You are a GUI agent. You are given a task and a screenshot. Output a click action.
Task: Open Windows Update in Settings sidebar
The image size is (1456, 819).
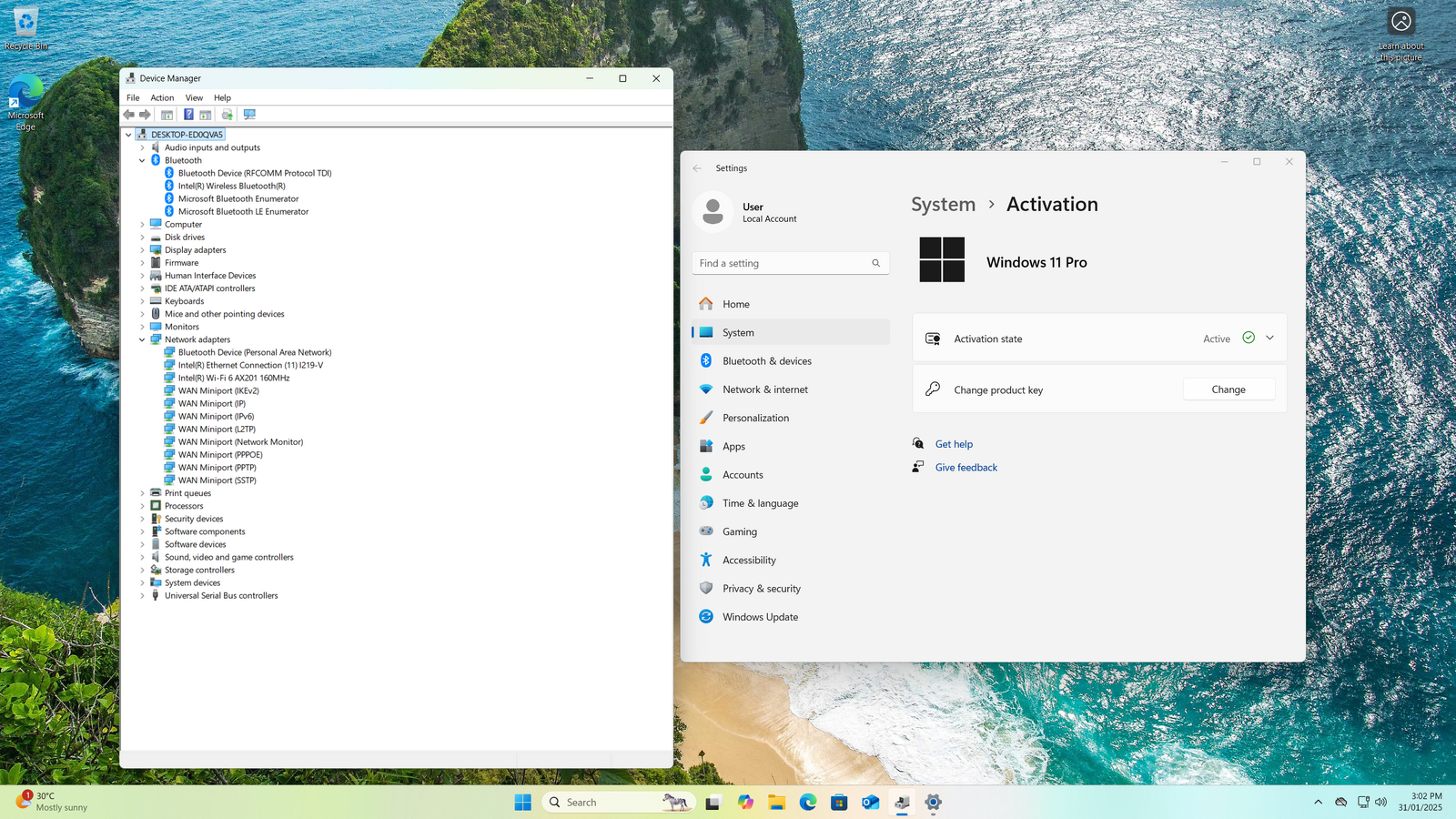pyautogui.click(x=791, y=617)
